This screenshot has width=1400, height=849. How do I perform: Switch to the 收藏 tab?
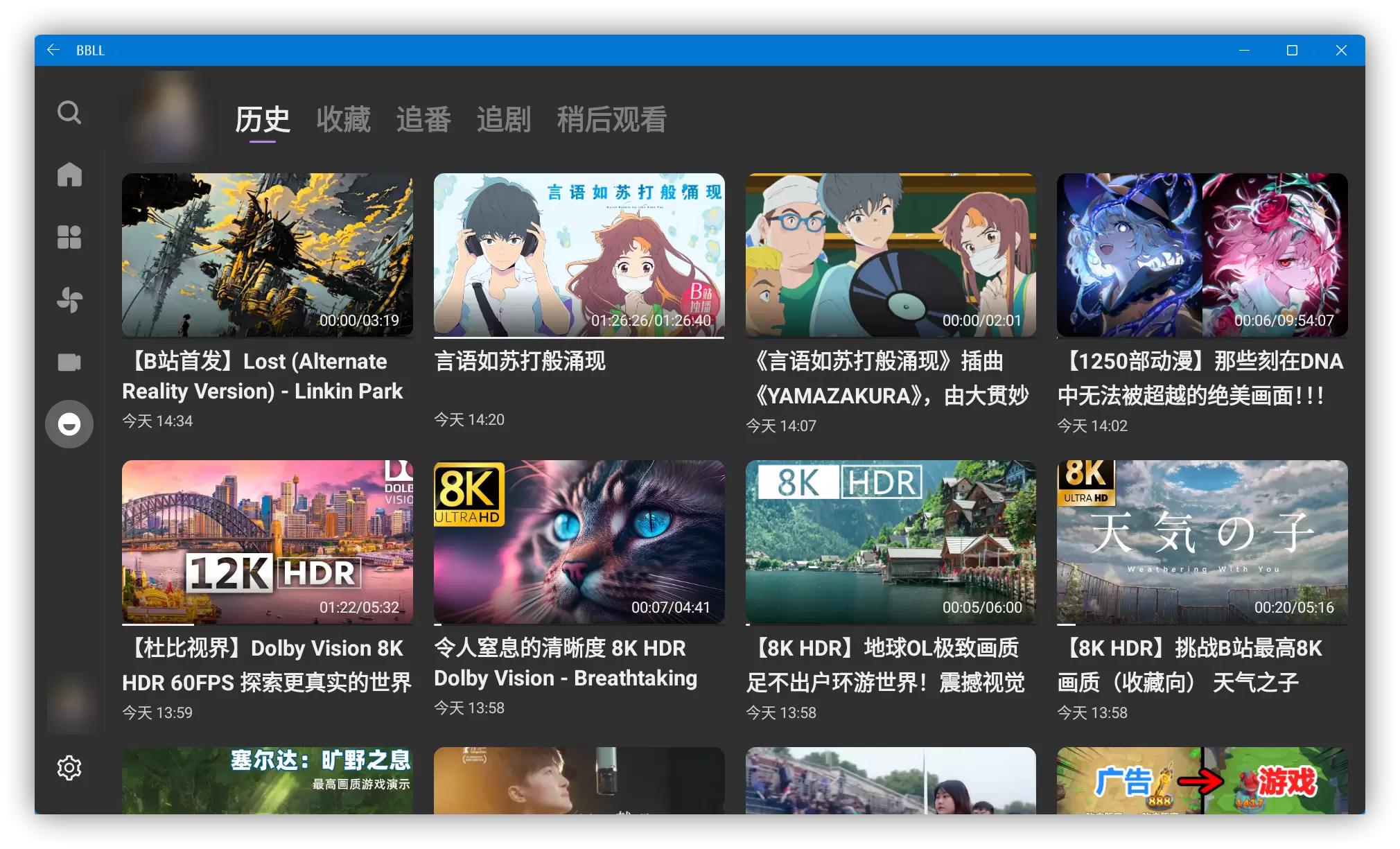[343, 119]
